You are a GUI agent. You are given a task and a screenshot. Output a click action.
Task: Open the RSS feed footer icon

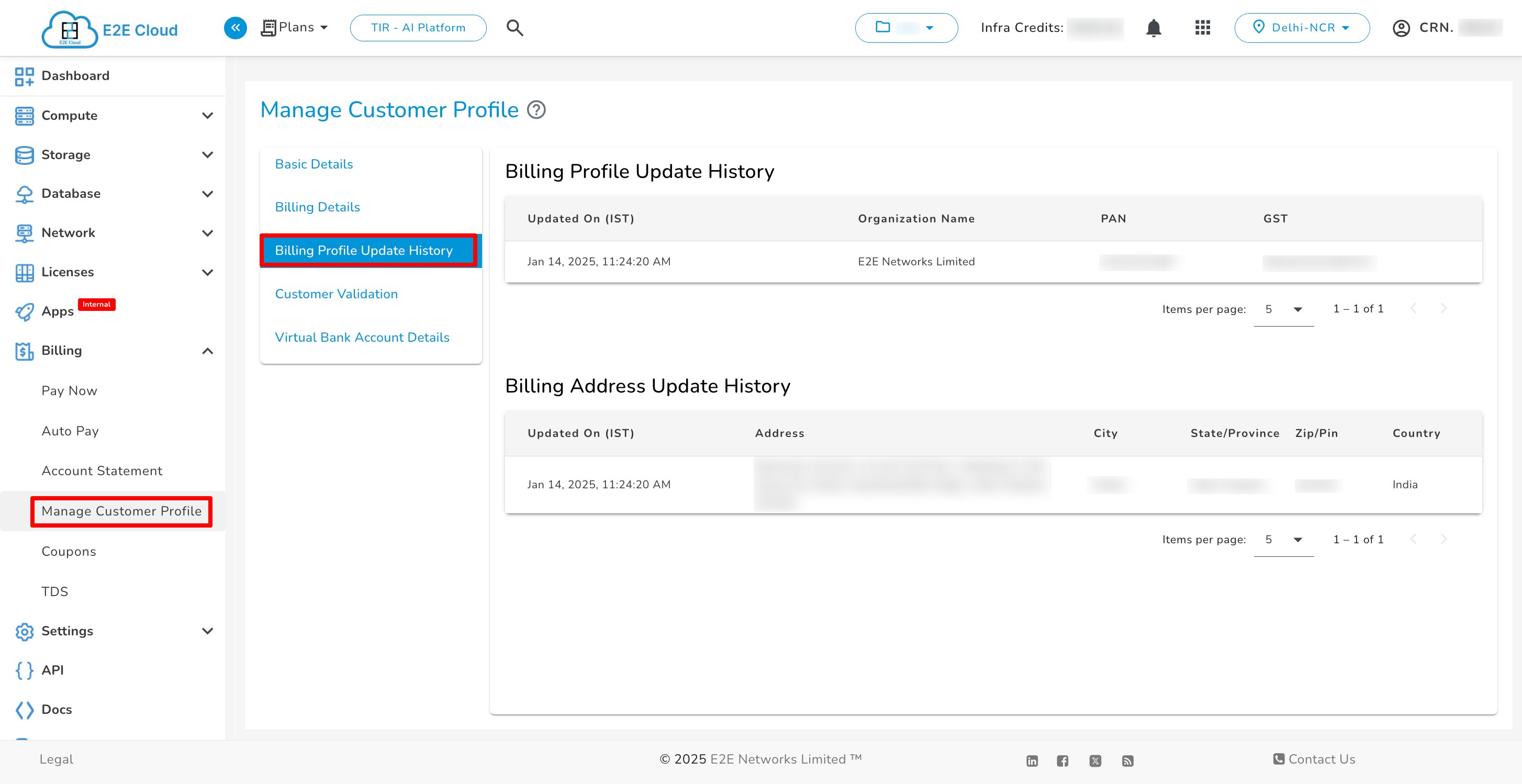coord(1127,761)
